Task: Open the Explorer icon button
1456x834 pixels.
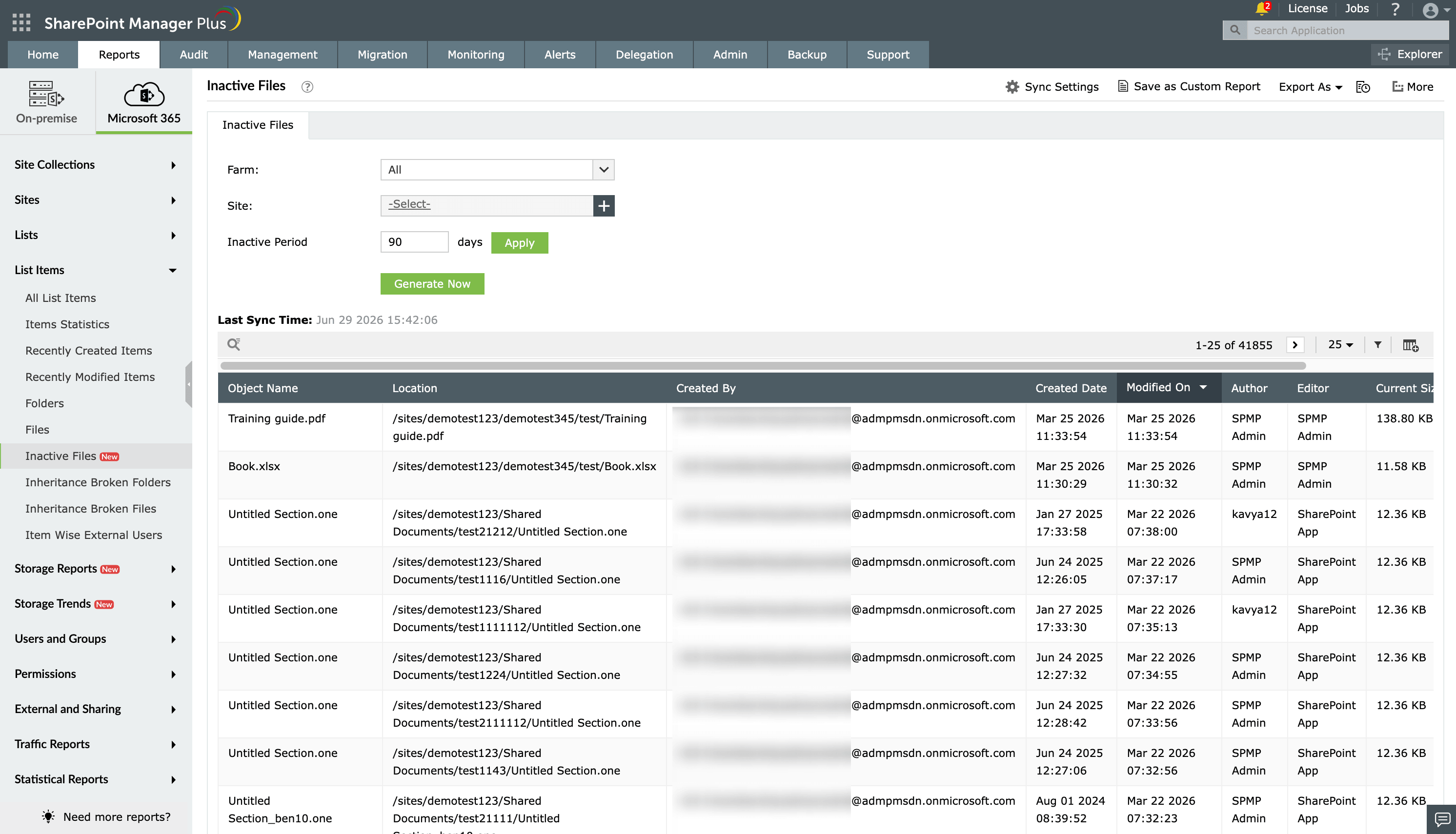Action: 1410,54
